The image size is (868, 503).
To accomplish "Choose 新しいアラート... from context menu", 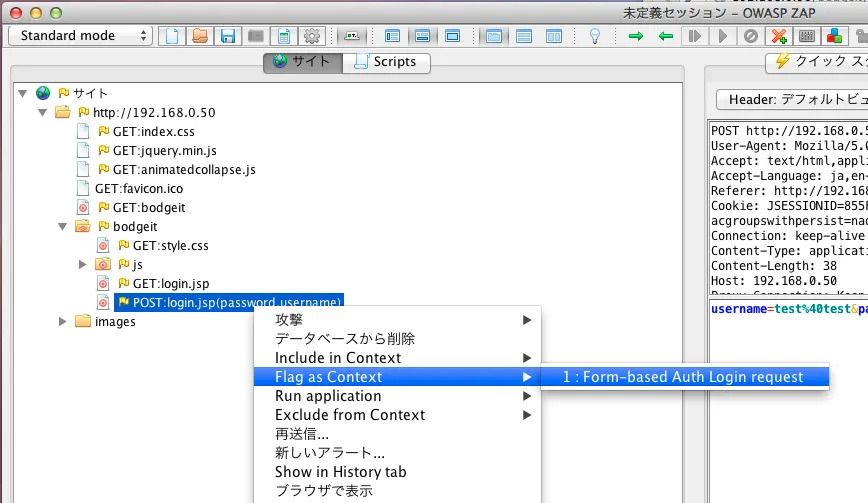I will [x=397, y=453].
